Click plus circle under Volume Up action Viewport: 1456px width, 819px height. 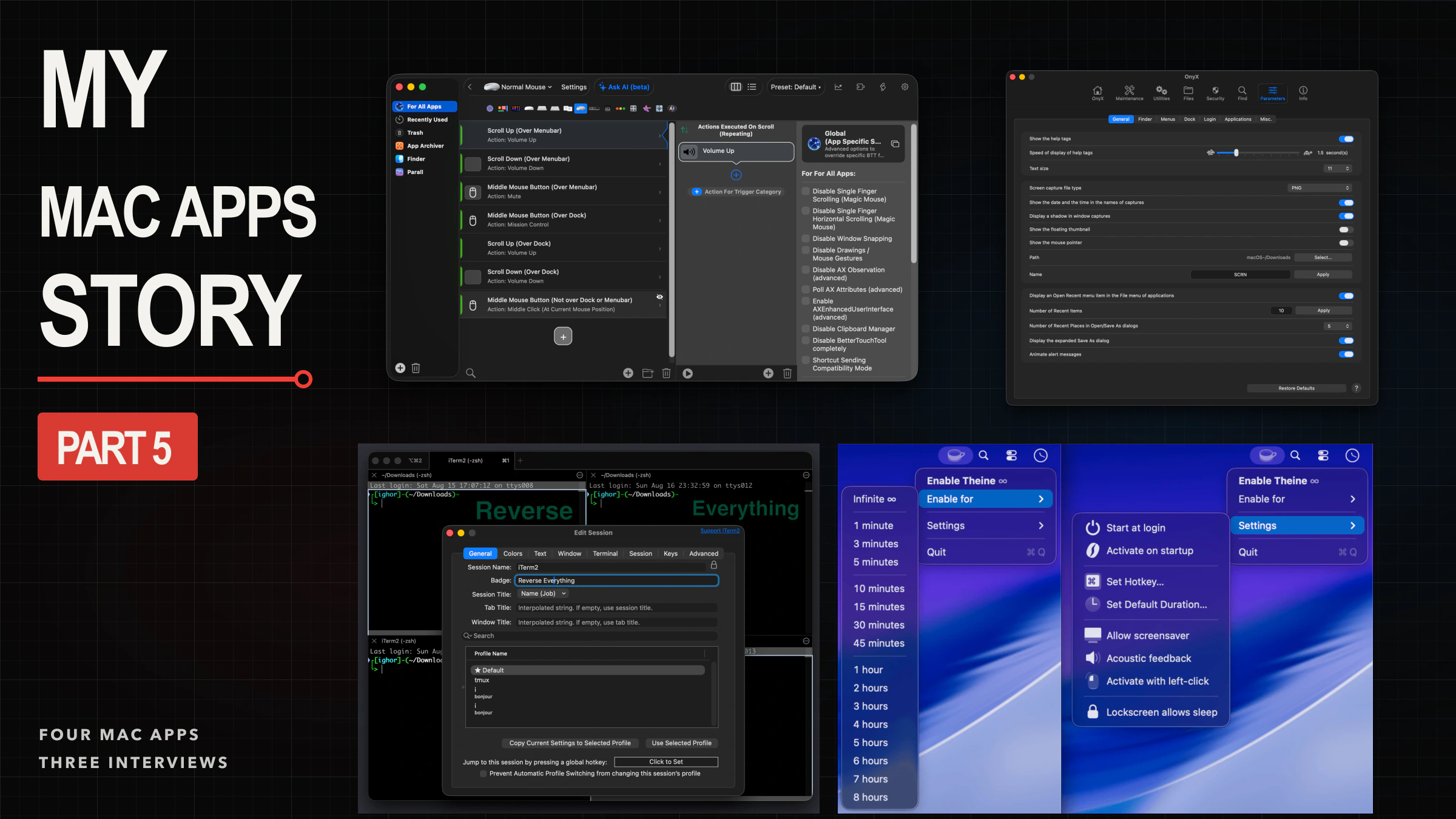click(736, 175)
